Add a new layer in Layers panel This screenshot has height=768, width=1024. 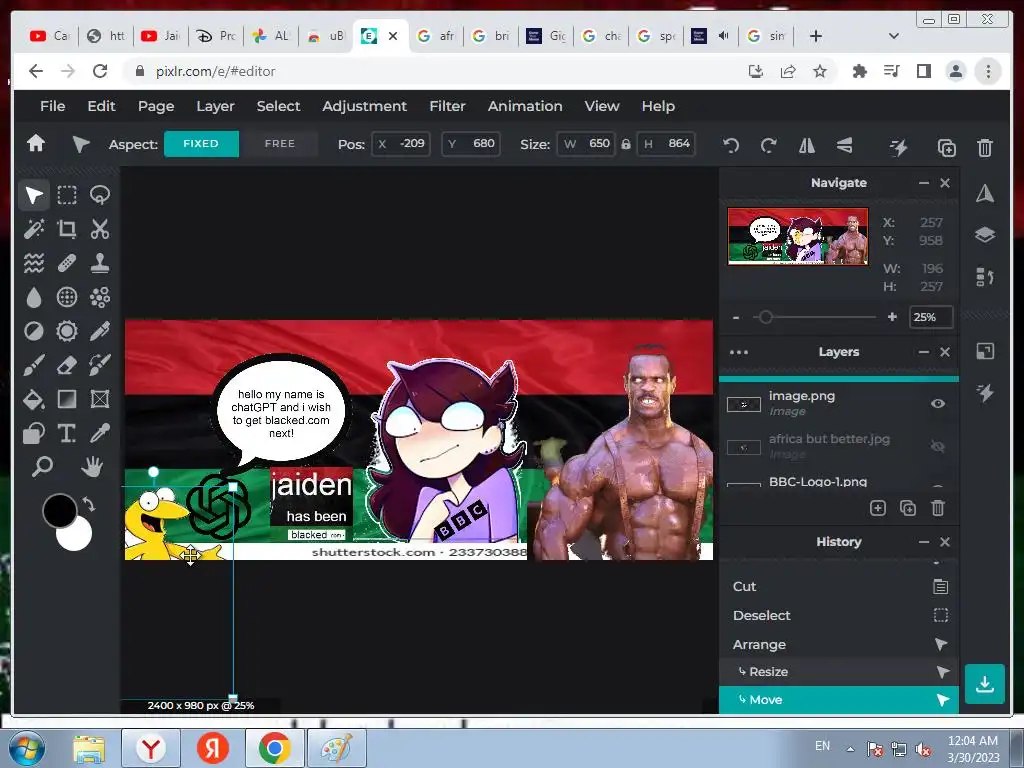click(x=878, y=508)
